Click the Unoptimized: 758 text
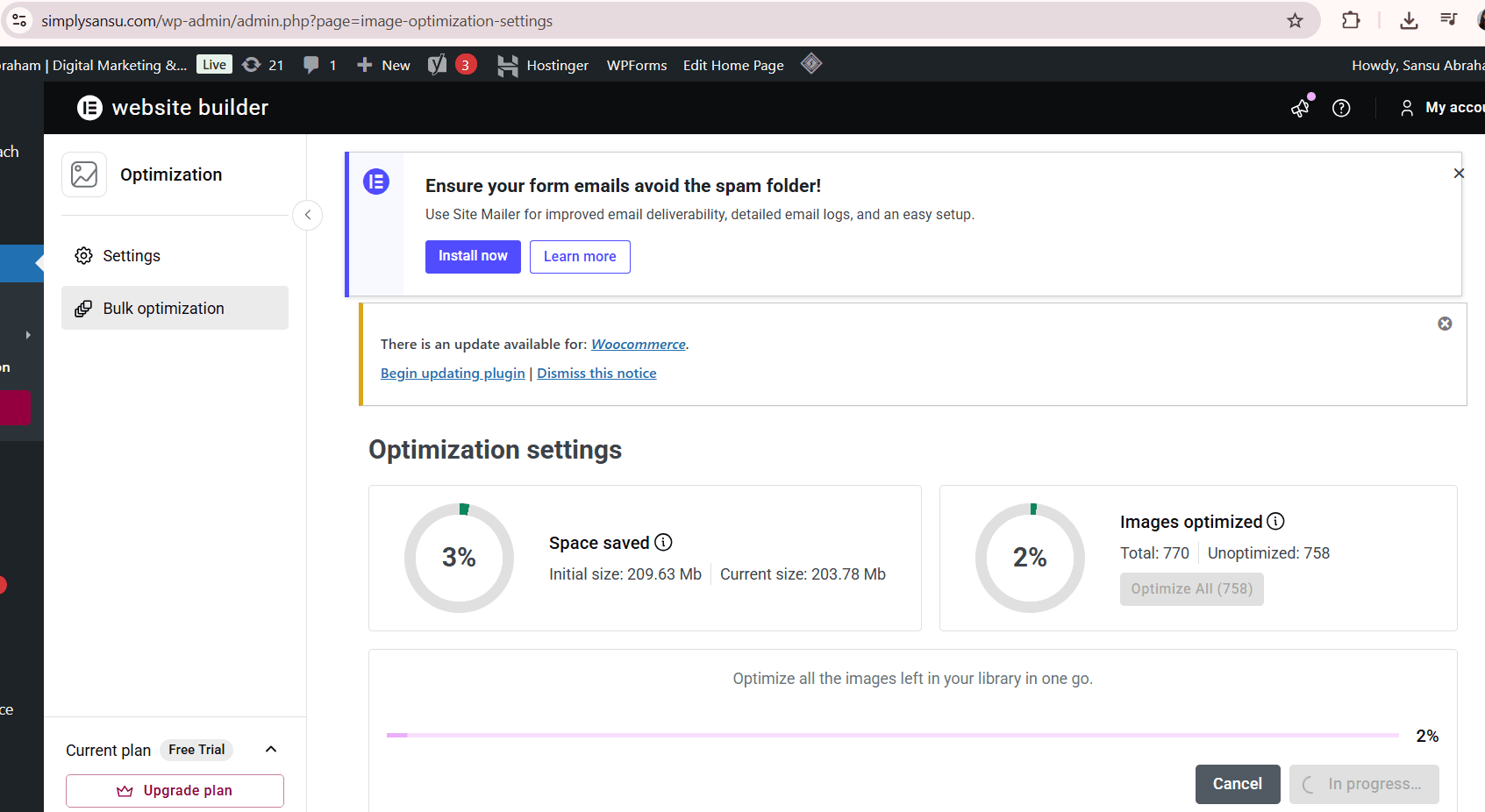Viewport: 1485px width, 812px height. (1268, 553)
